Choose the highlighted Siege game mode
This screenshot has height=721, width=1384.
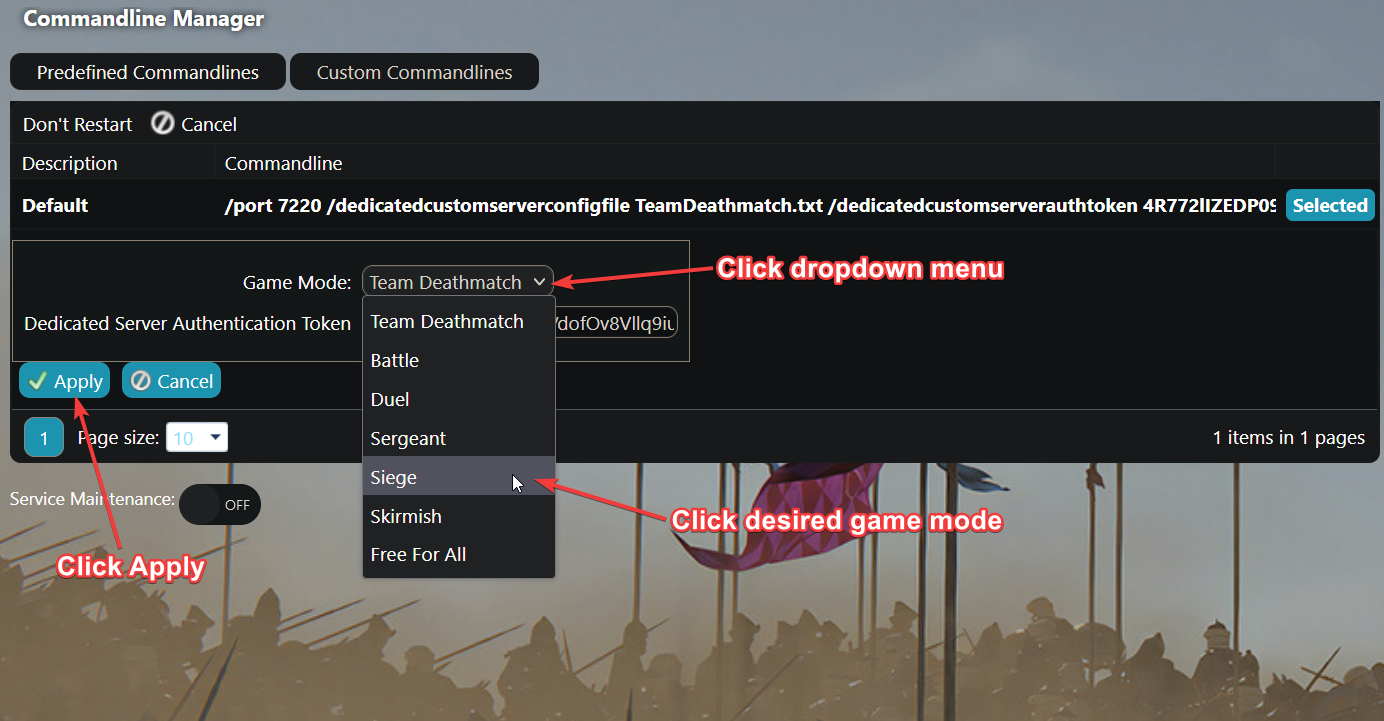point(394,477)
